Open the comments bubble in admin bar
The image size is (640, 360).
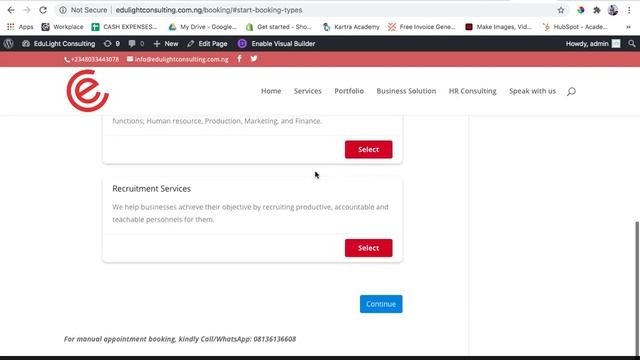136,44
